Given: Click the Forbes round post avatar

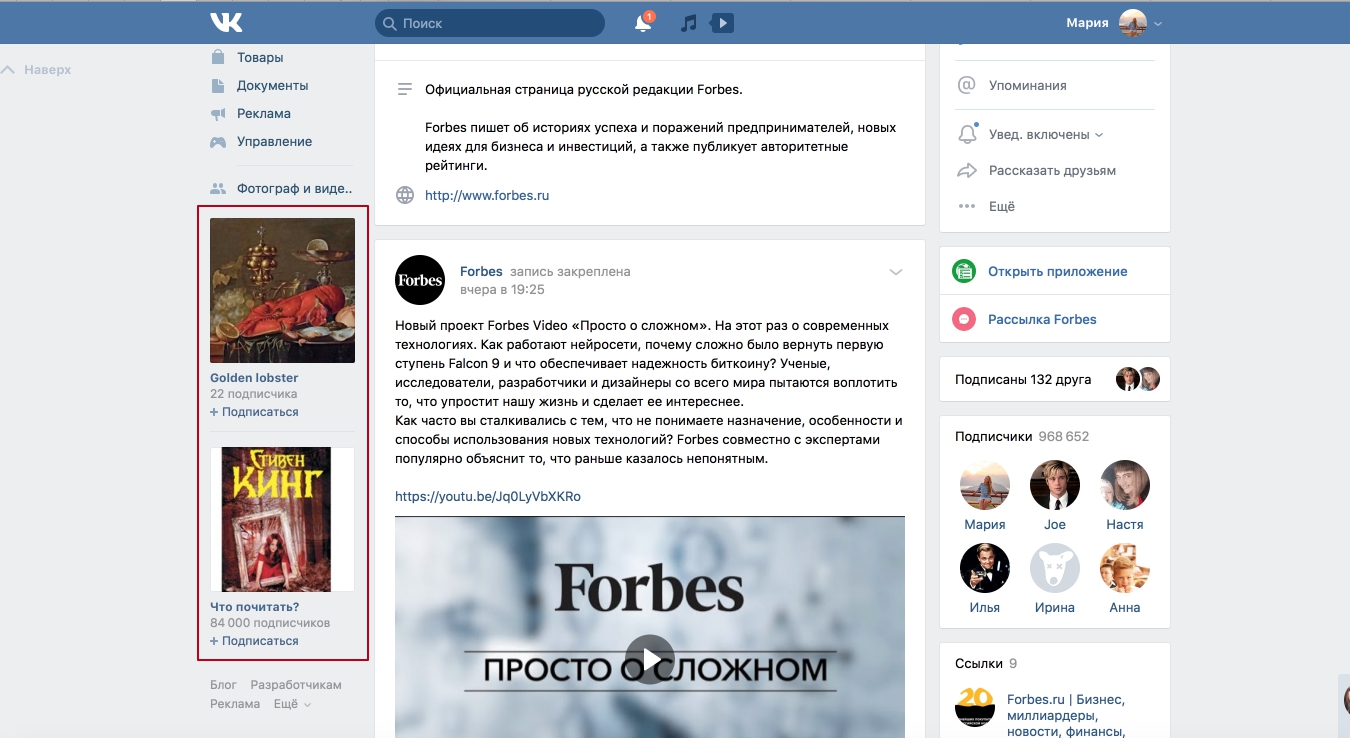Looking at the screenshot, I should point(420,280).
